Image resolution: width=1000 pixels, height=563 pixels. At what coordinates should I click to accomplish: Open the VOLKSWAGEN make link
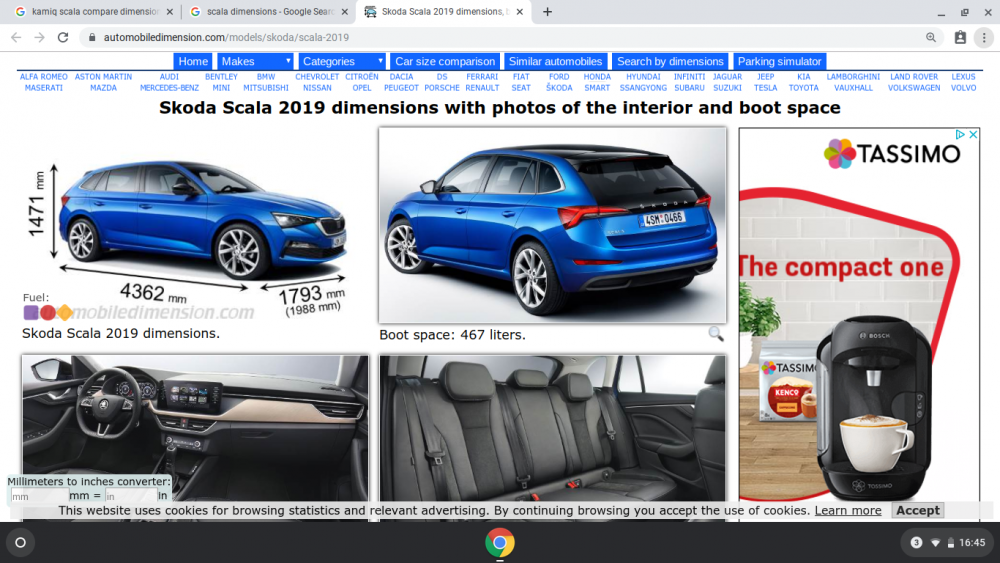(913, 88)
